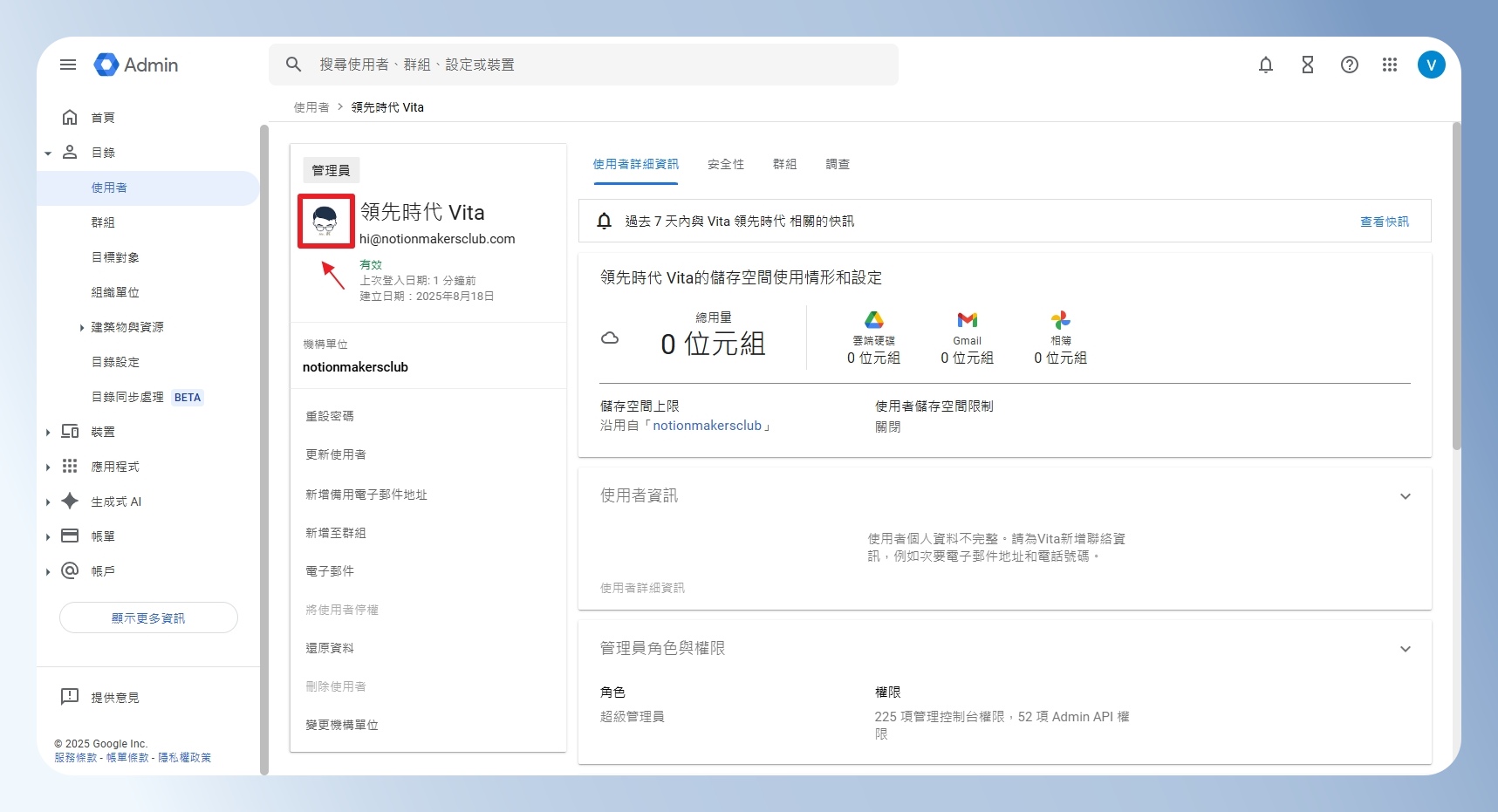Expand the 裝置 sidebar item arrow
1498x812 pixels.
[x=48, y=433]
